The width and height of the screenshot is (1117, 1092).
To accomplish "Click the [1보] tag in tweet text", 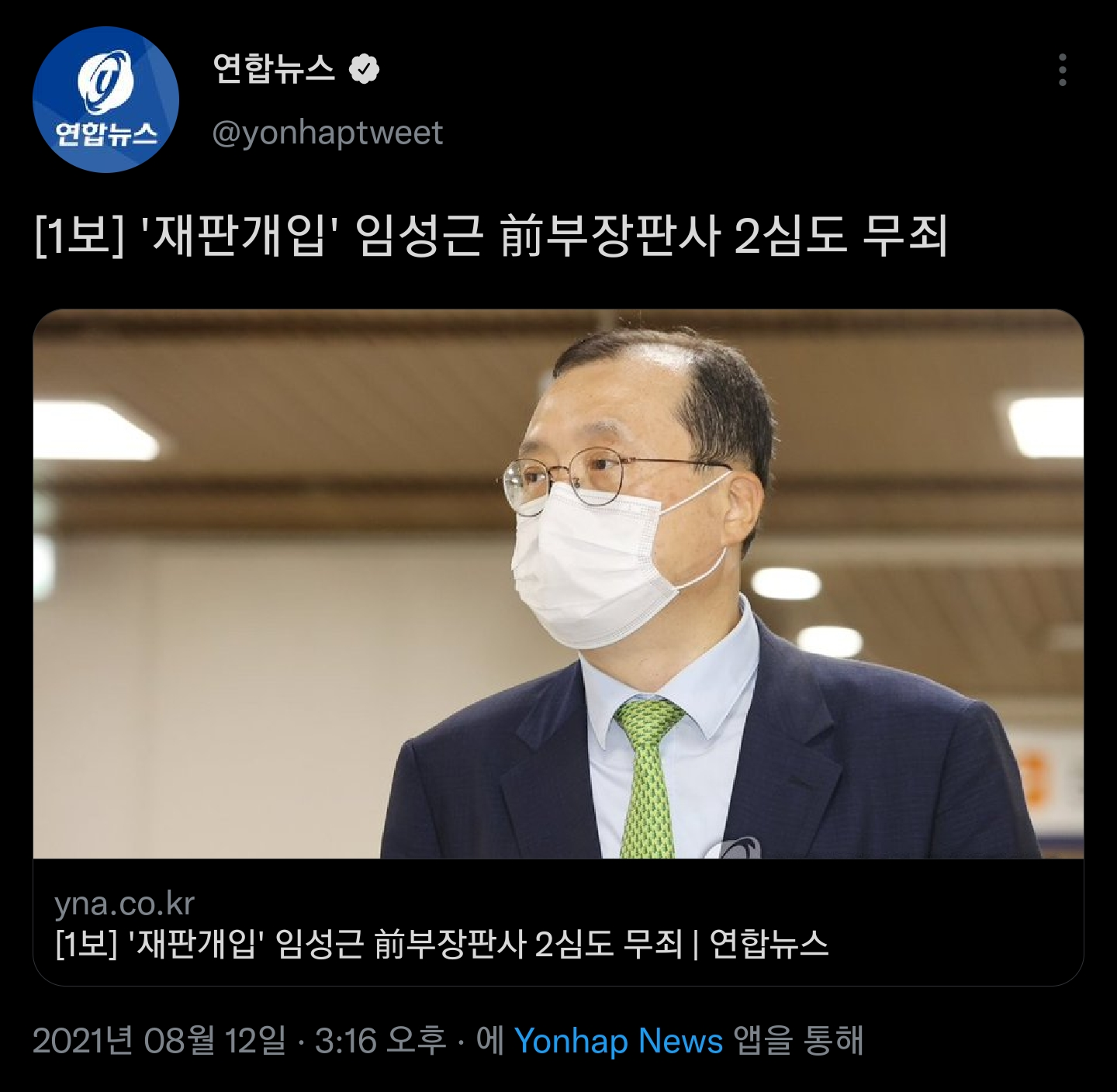I will pyautogui.click(x=80, y=237).
